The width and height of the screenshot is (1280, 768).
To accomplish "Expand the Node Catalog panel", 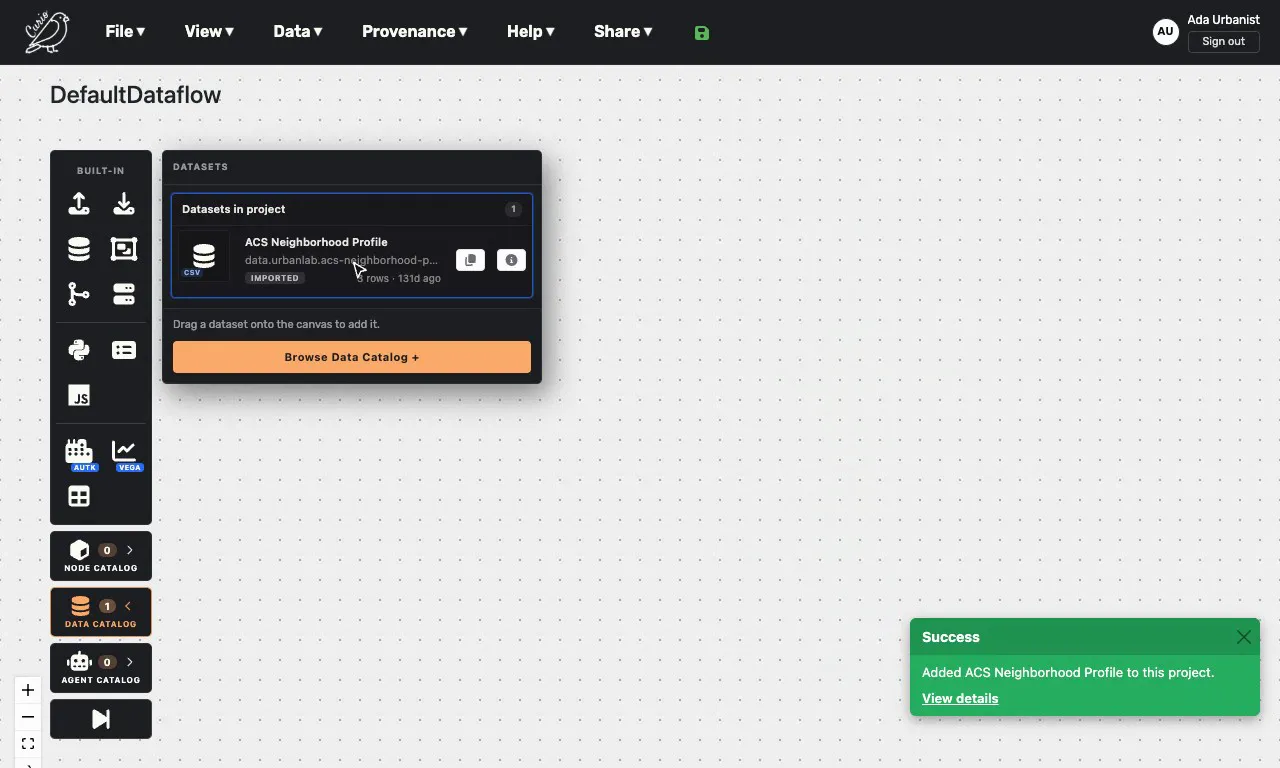I will pyautogui.click(x=101, y=557).
